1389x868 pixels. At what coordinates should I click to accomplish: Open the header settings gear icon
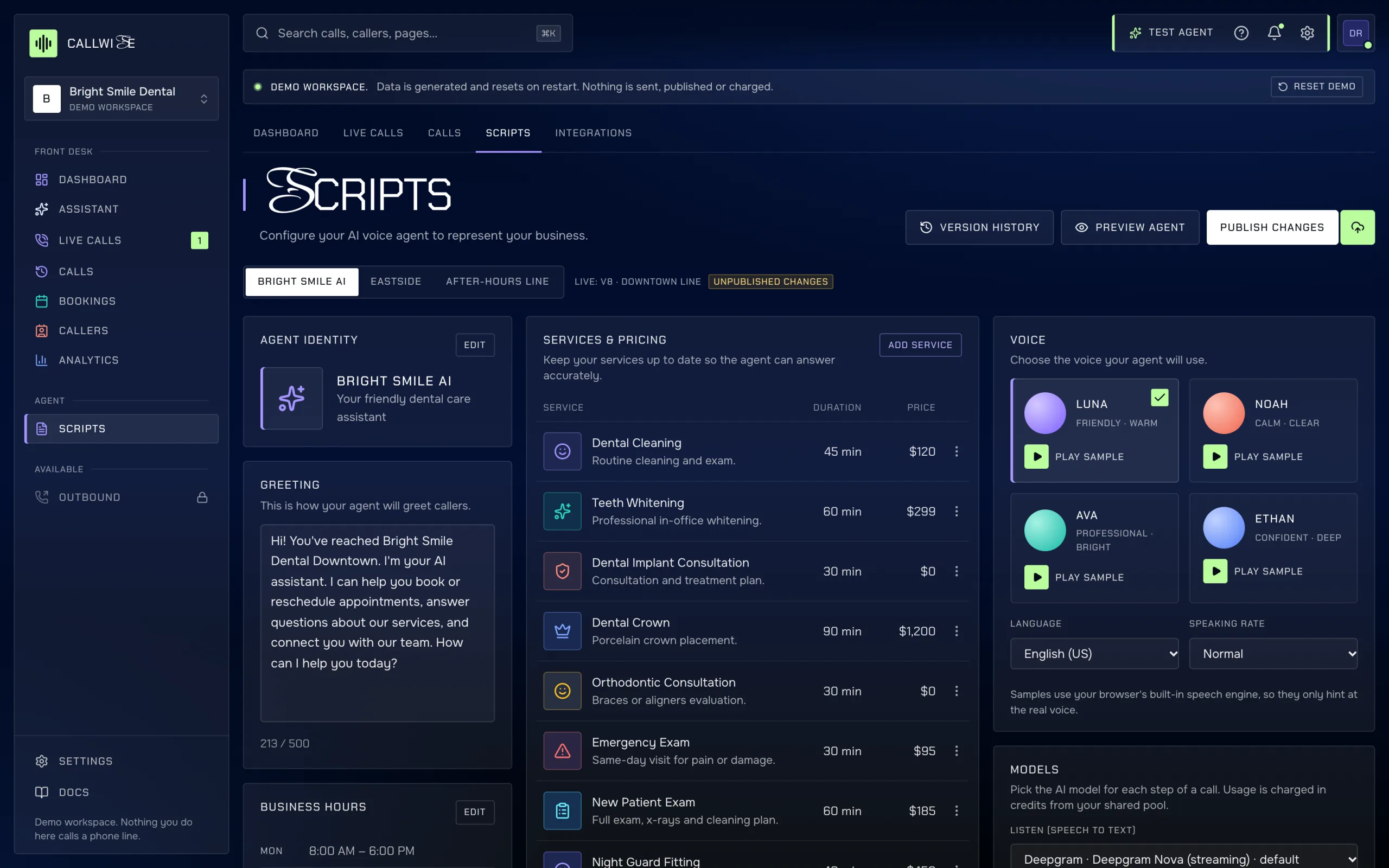click(x=1307, y=33)
